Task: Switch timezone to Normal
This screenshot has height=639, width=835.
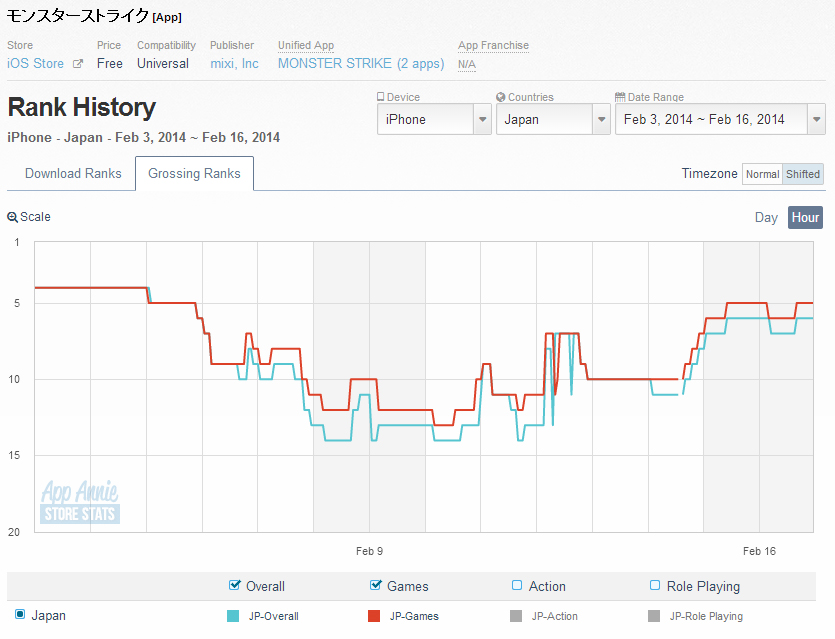Action: coord(762,174)
